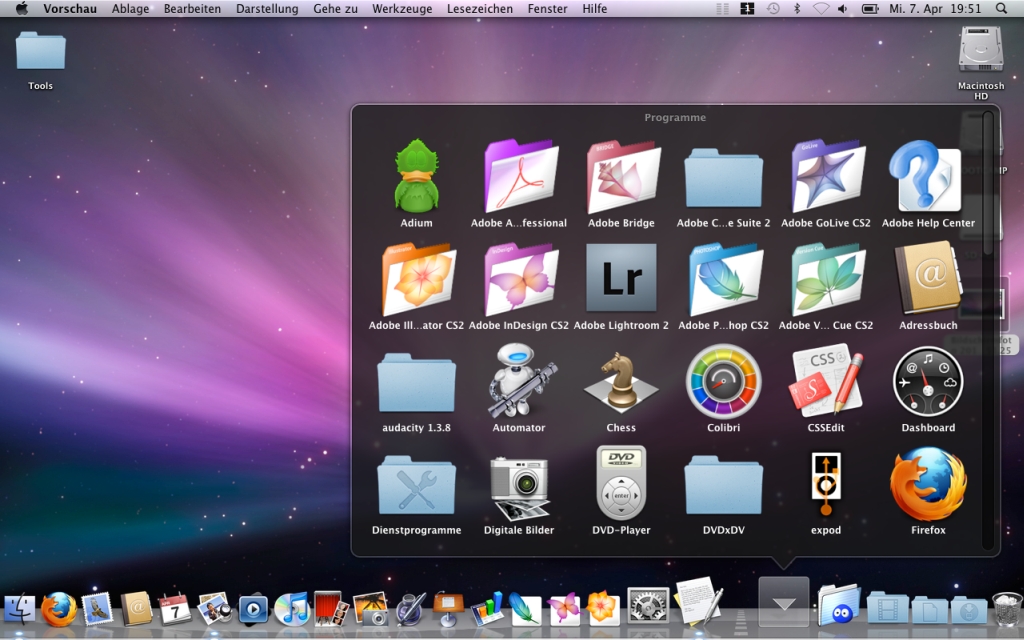
Task: Open the Dienstprogramme folder
Action: (x=416, y=485)
